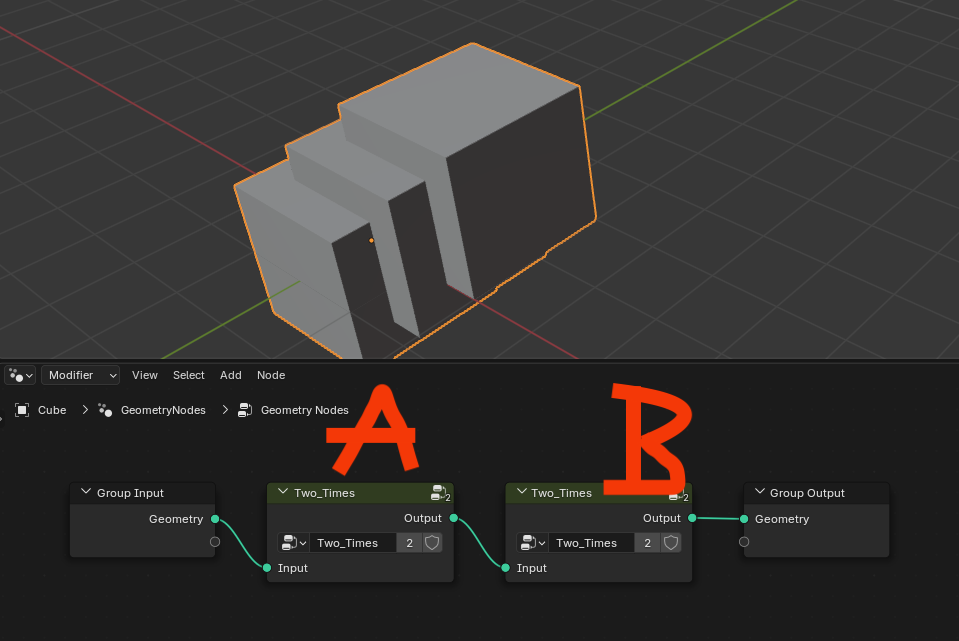The width and height of the screenshot is (959, 641).
Task: Open the editor type selector in the node editor header
Action: (x=20, y=375)
